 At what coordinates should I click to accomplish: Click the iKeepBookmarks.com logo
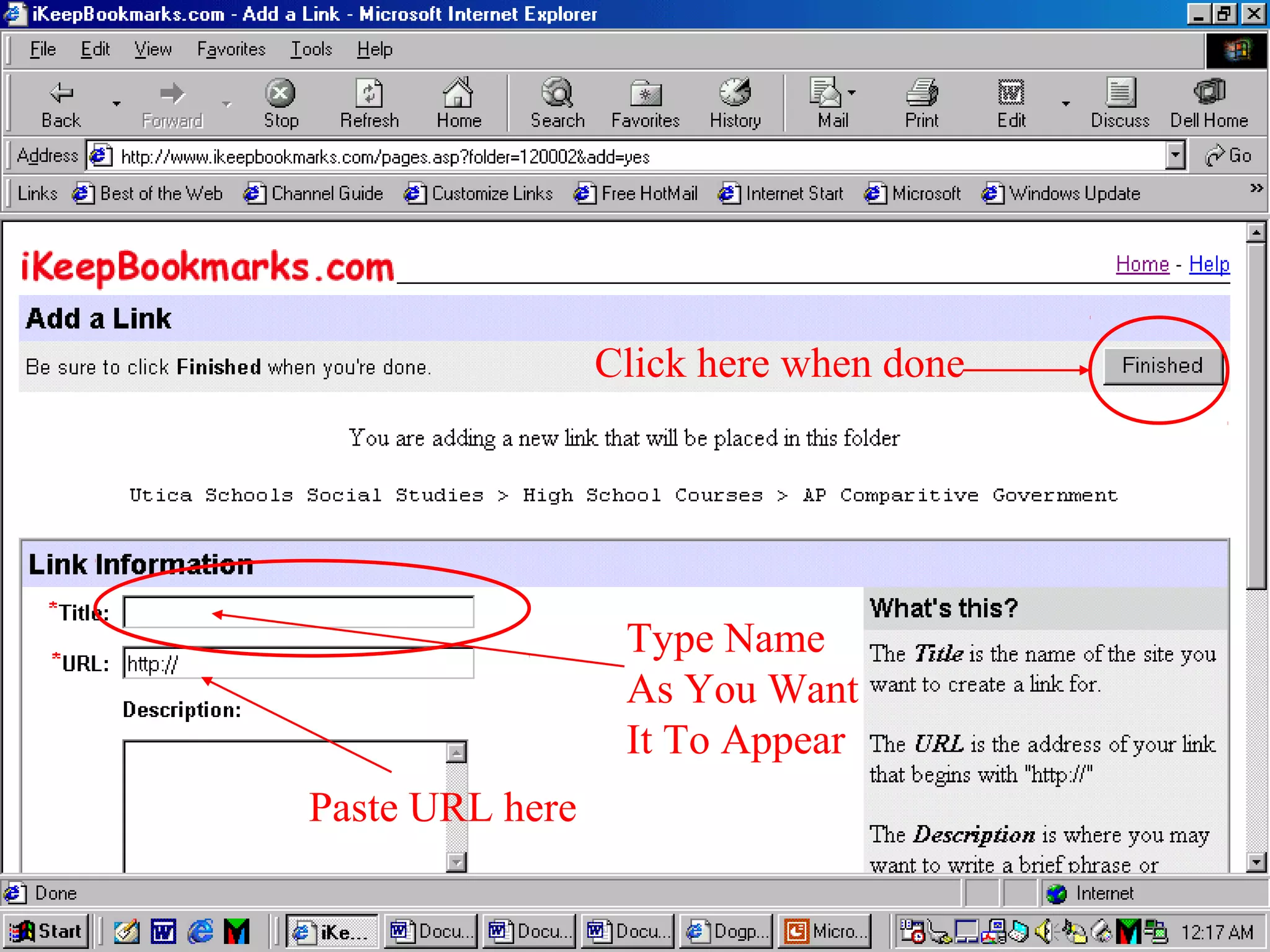pyautogui.click(x=208, y=268)
